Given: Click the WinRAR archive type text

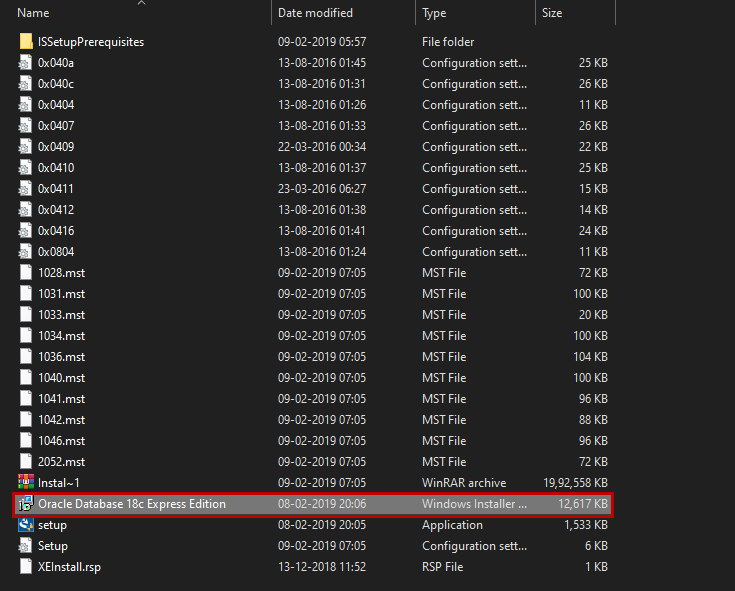Looking at the screenshot, I should point(464,483).
